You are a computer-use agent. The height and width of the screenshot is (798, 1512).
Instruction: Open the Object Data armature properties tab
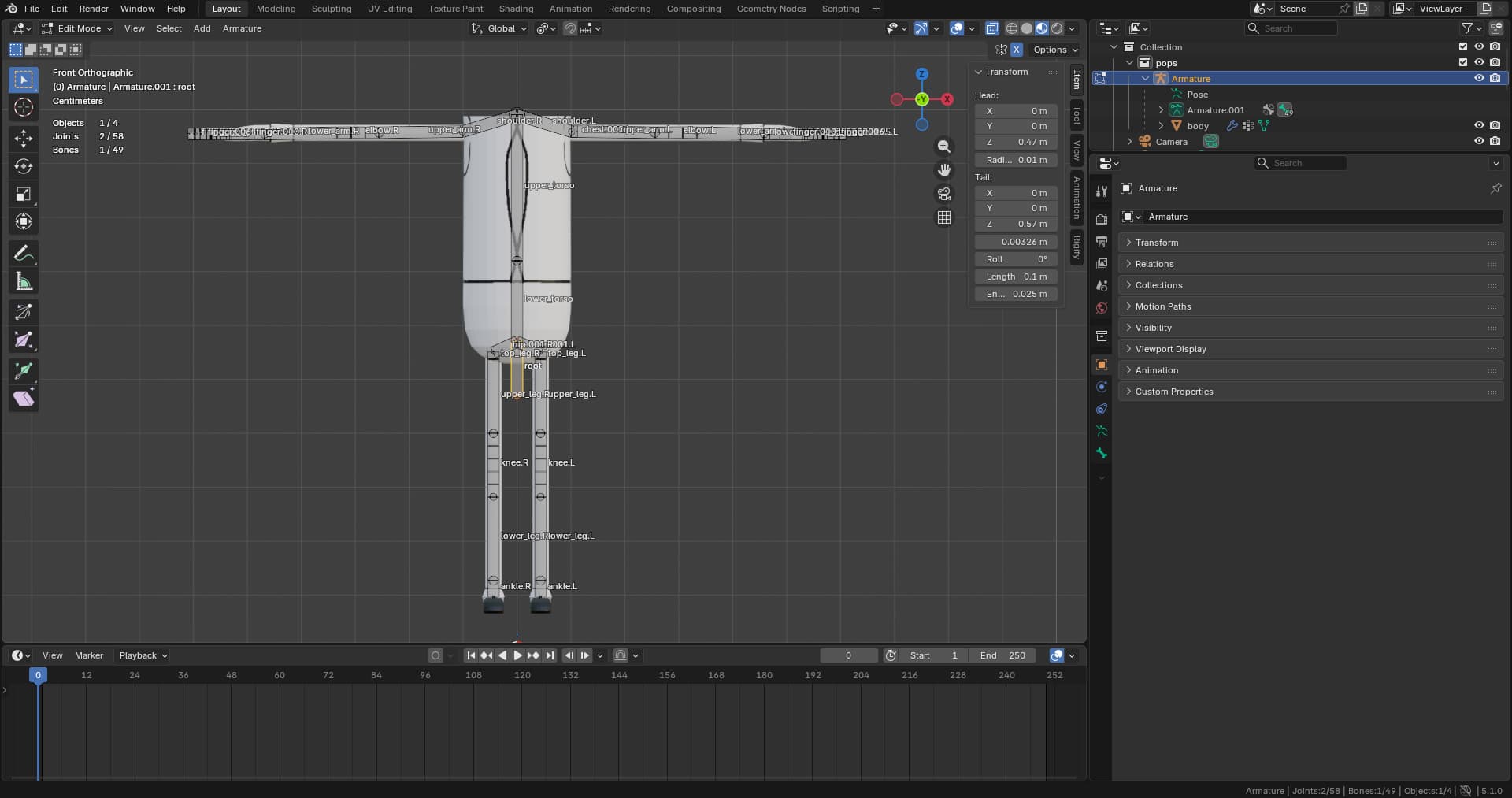(1102, 432)
